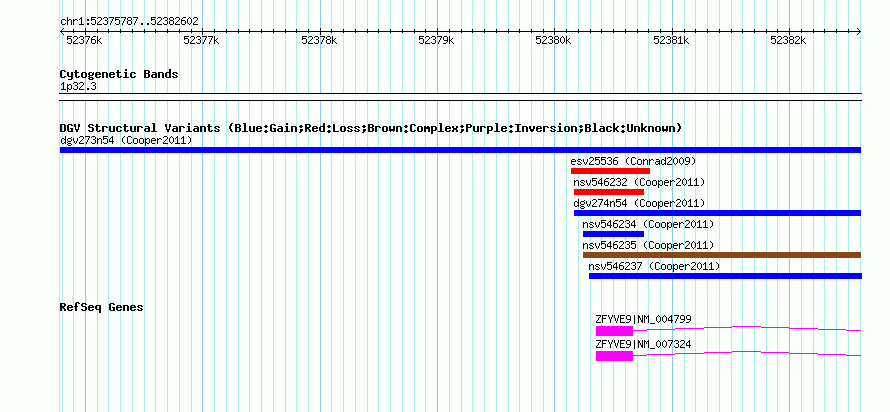This screenshot has height=412, width=890.
Task: Click the 52380k ruler tick label
Action: (553, 40)
